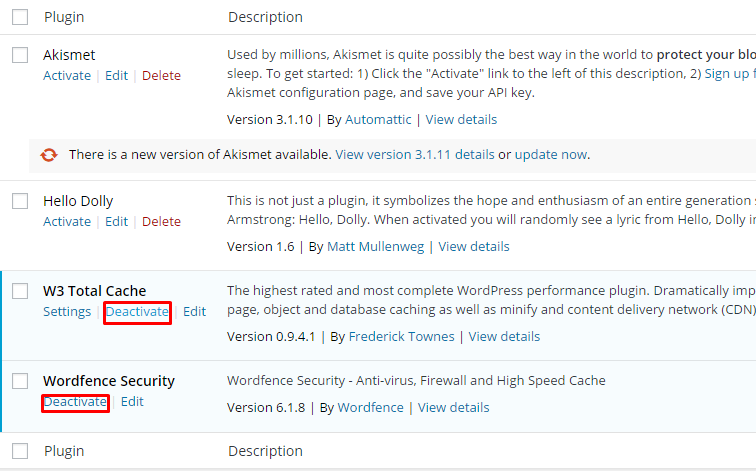Toggle the select-all checkbox in footer

20,451
